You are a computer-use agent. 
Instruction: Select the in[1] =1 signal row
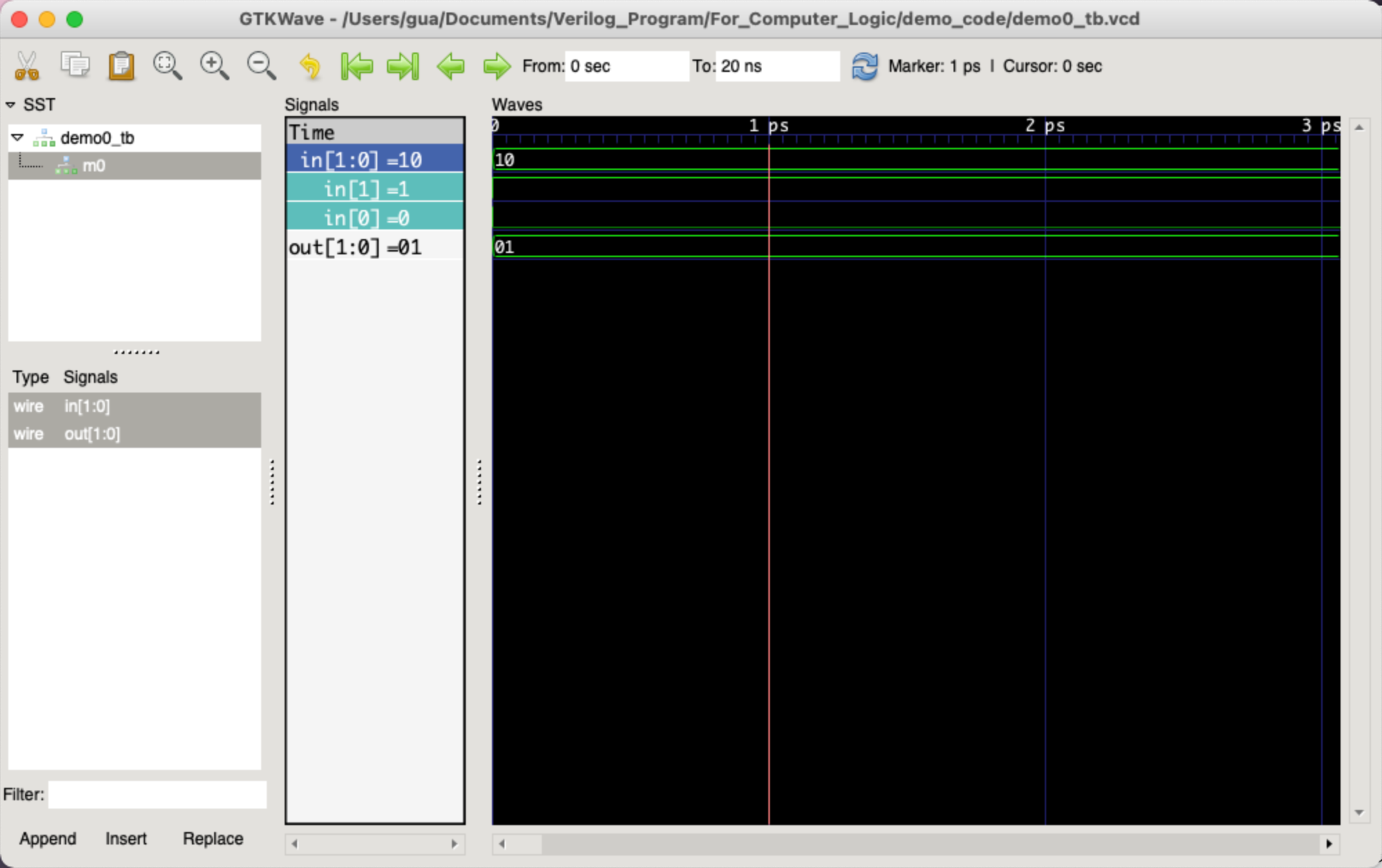[x=375, y=189]
